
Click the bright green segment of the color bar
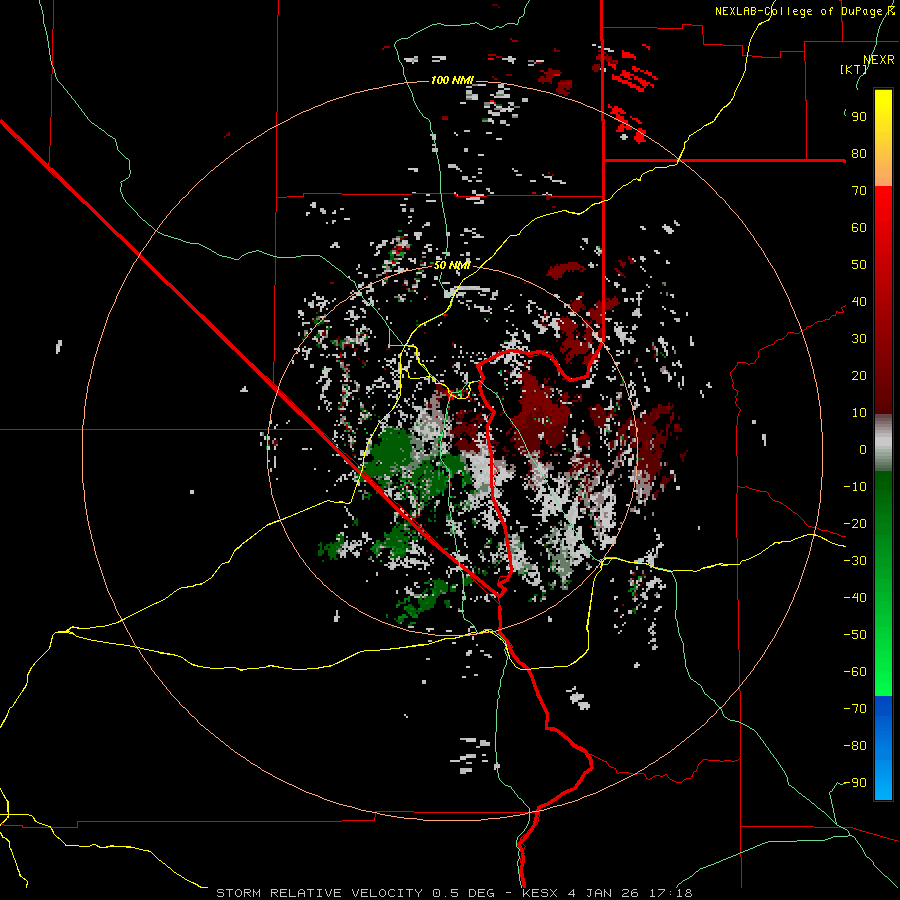coord(883,584)
